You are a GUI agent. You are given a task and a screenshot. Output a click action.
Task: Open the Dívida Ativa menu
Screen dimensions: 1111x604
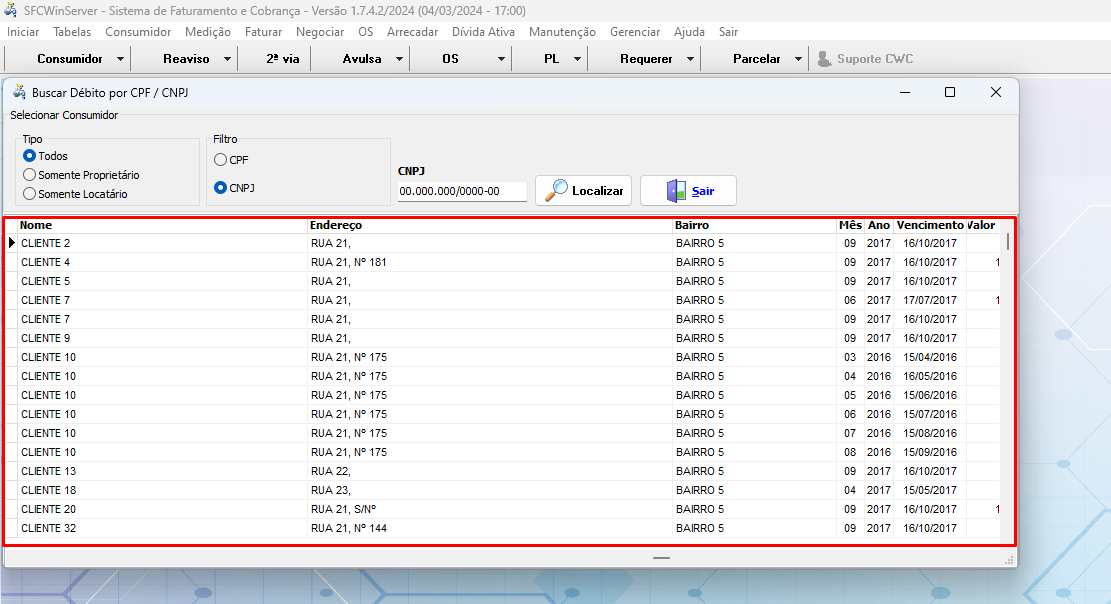(483, 32)
